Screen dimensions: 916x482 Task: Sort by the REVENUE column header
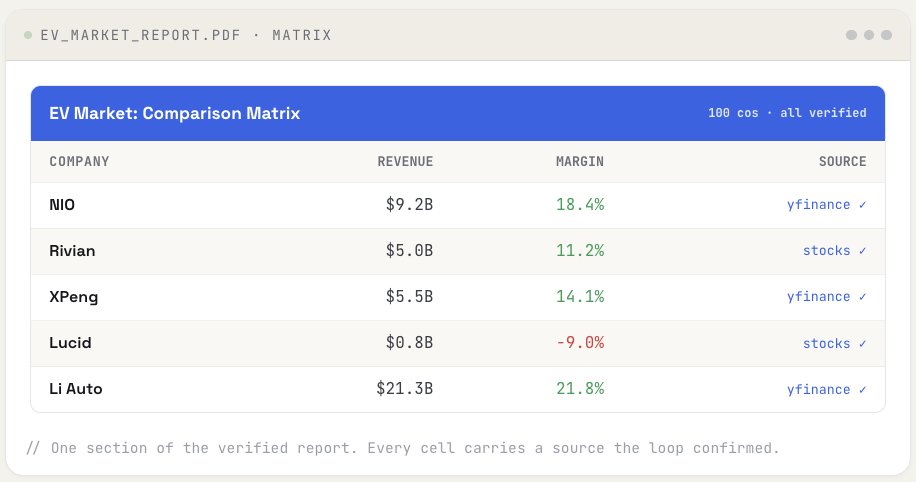[405, 161]
